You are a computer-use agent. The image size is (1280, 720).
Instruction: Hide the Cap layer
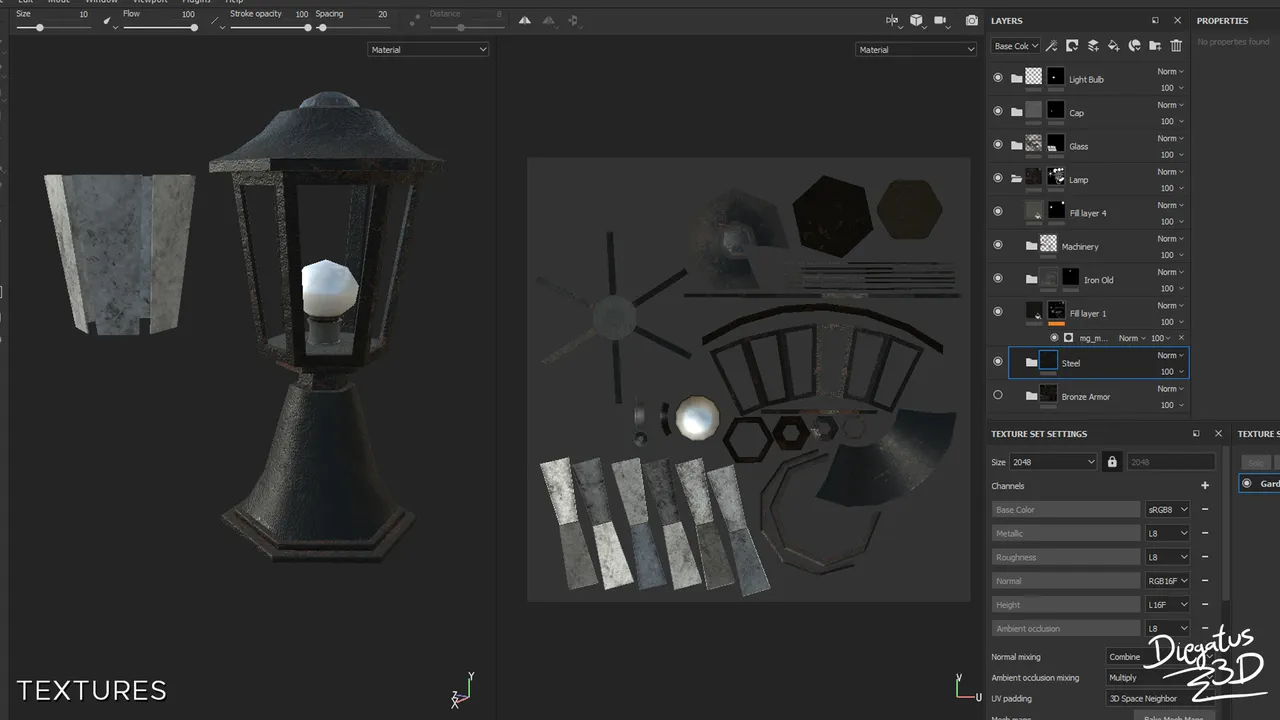pyautogui.click(x=997, y=111)
